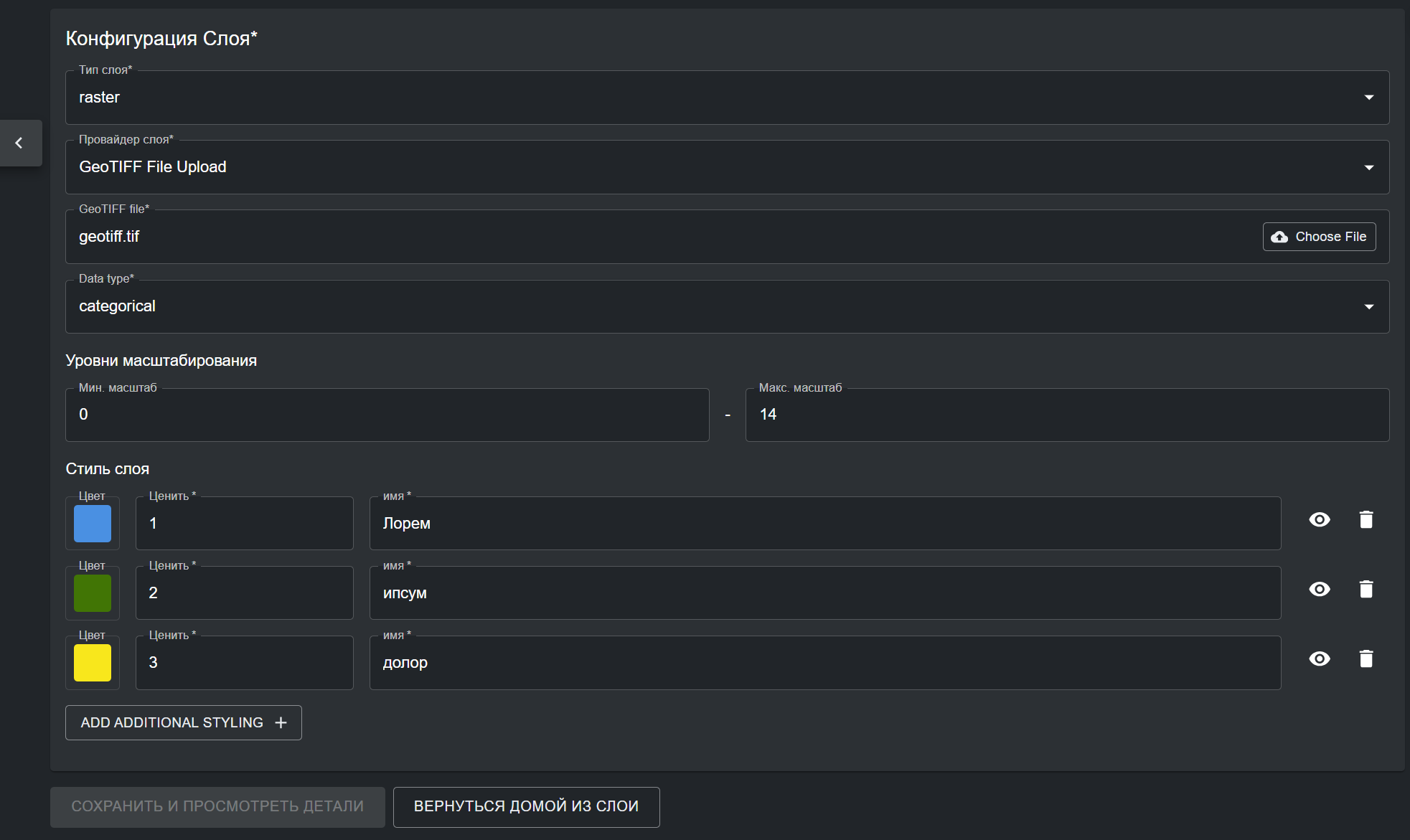Open the Тип слоя raster dropdown
The width and height of the screenshot is (1410, 840).
click(726, 98)
